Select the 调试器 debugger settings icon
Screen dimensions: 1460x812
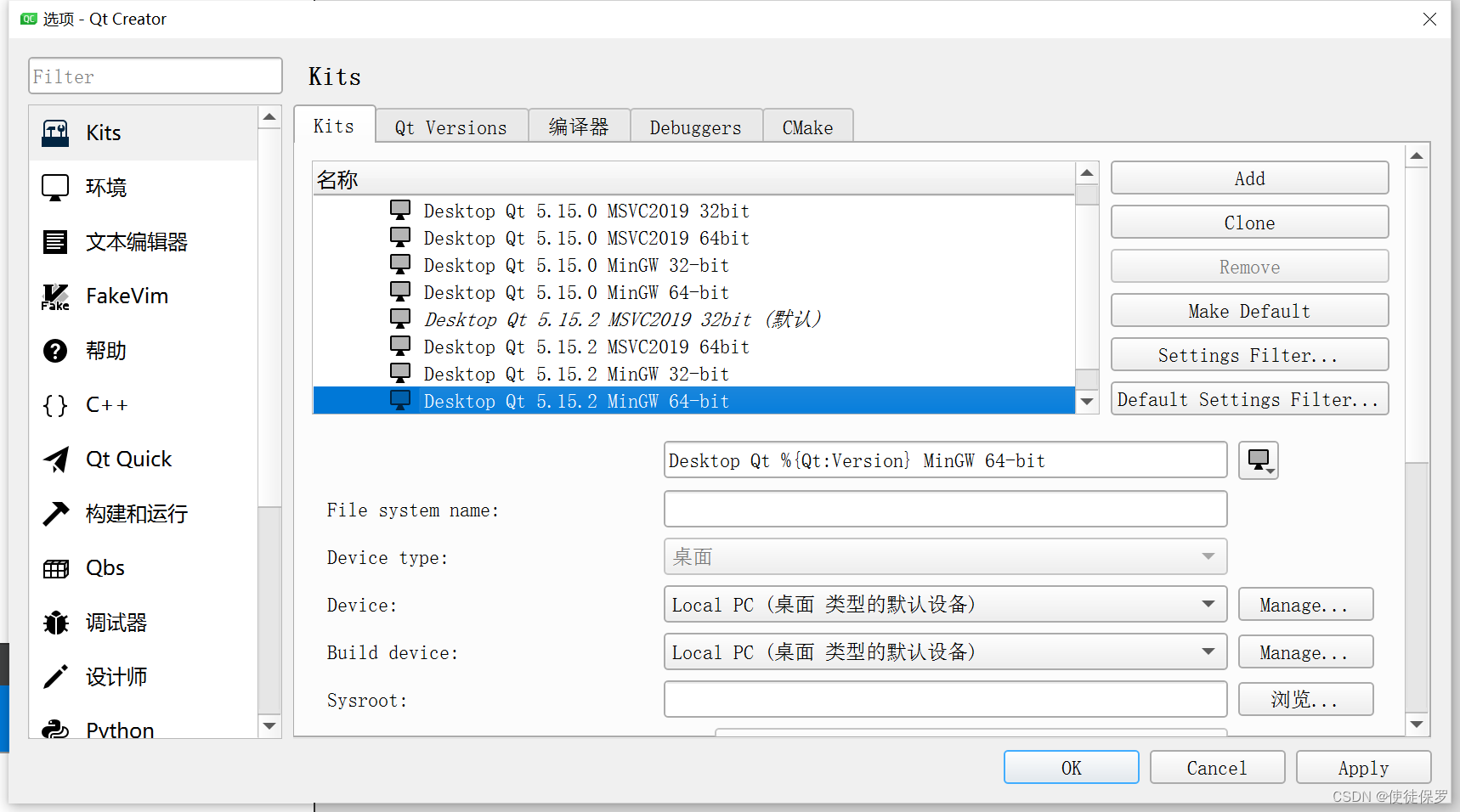click(116, 622)
